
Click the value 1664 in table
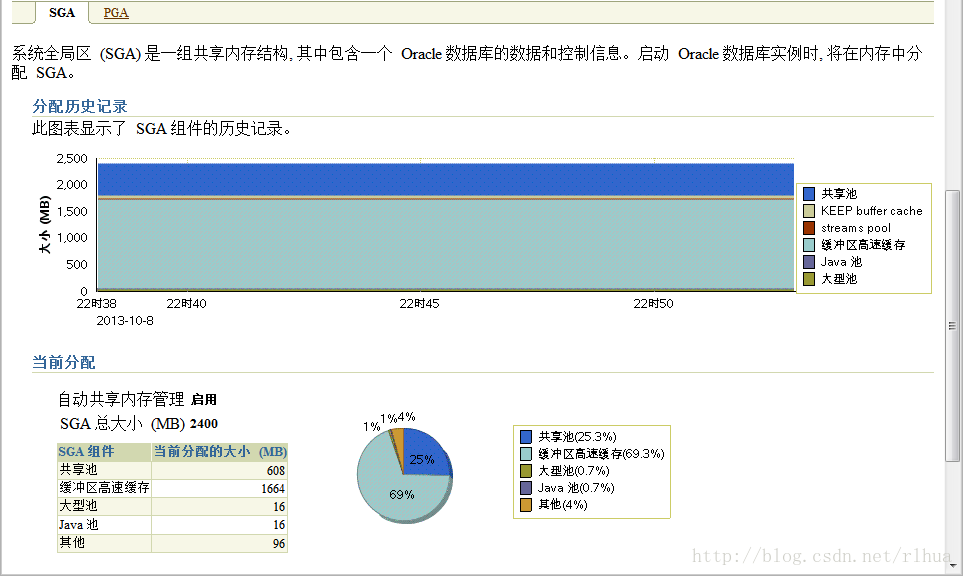point(273,489)
